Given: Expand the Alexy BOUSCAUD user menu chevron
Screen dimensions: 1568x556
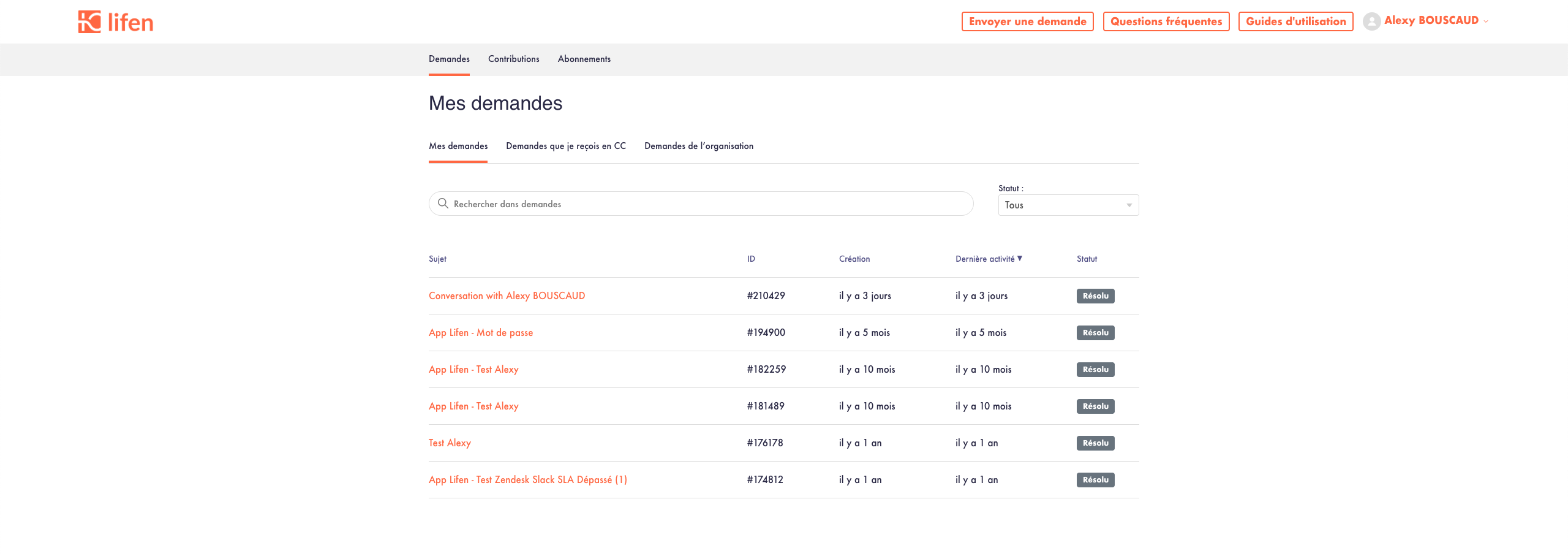Looking at the screenshot, I should (1486, 21).
